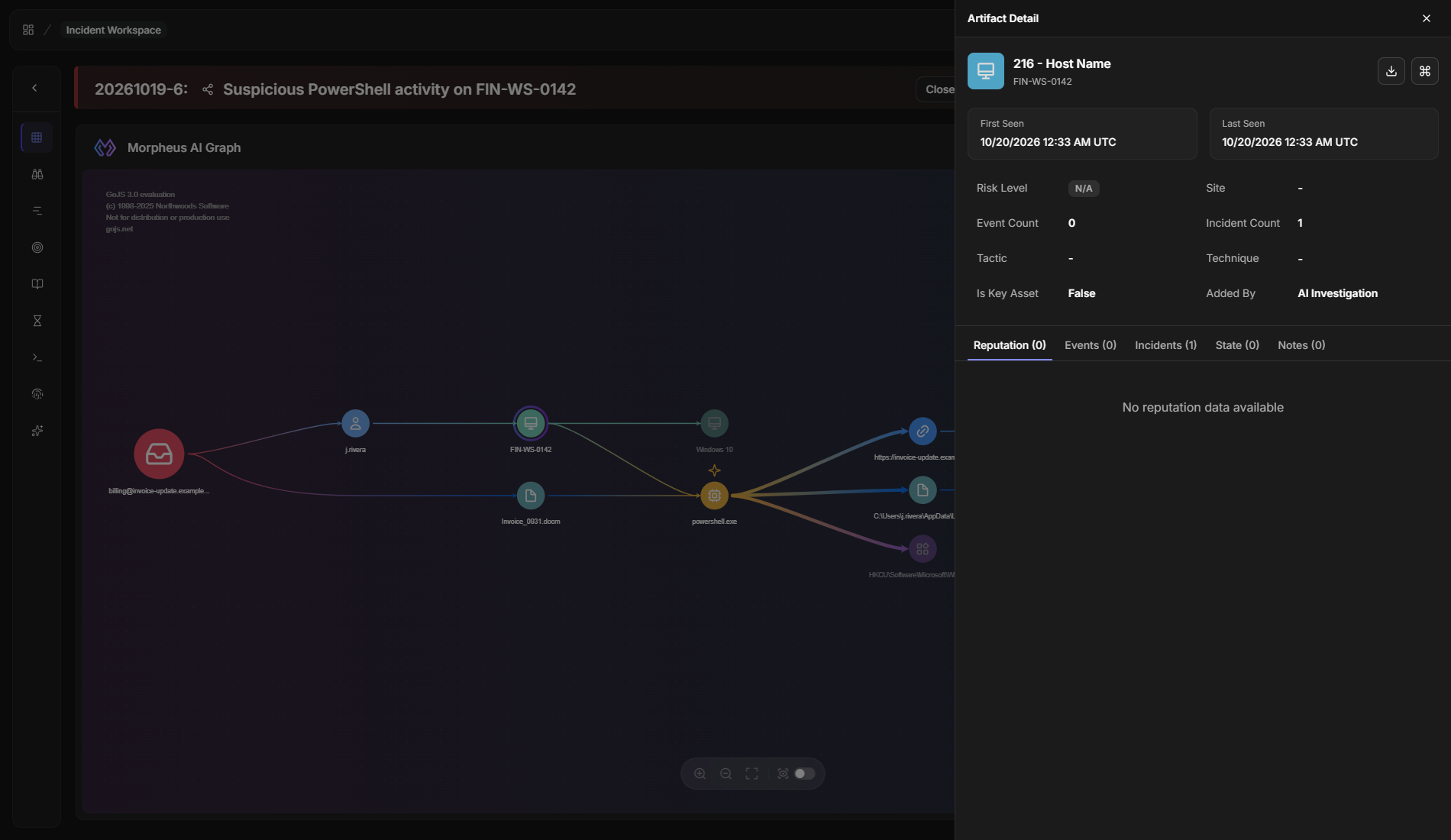Image resolution: width=1451 pixels, height=840 pixels.
Task: Open the hourglass sidebar icon
Action: click(x=37, y=321)
